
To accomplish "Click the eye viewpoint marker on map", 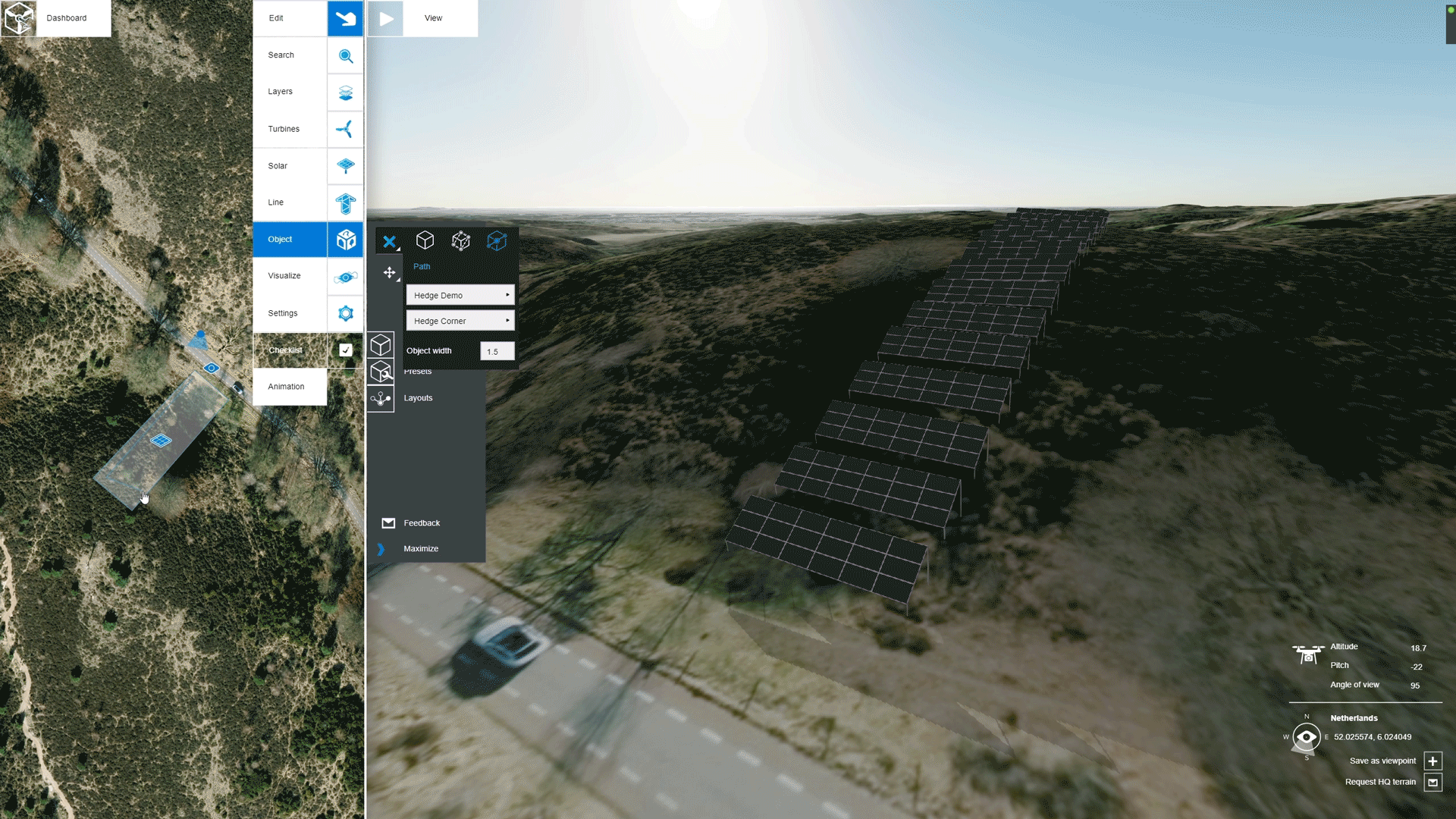I will [x=212, y=369].
